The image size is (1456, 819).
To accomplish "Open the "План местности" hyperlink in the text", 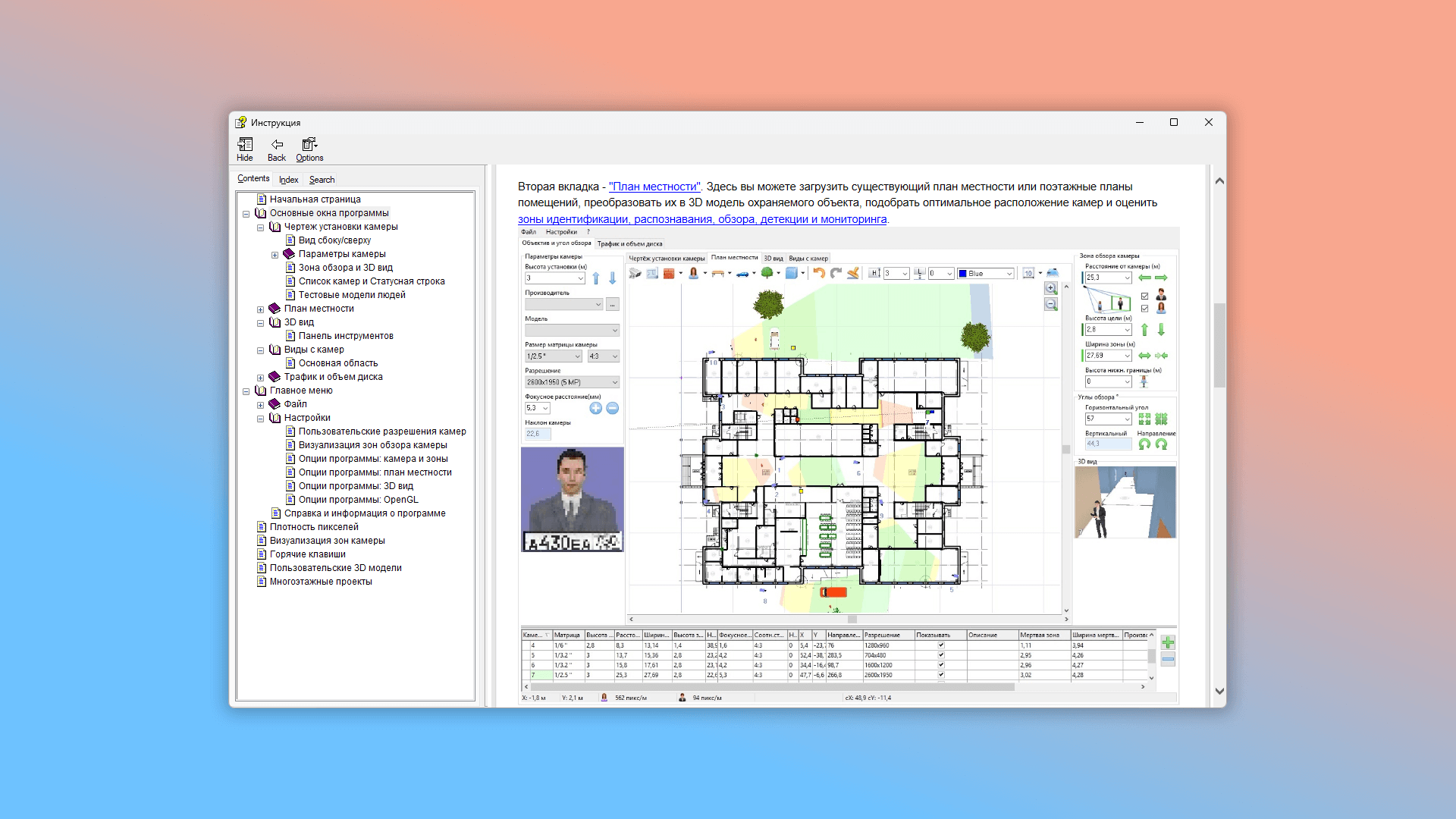I will click(654, 187).
